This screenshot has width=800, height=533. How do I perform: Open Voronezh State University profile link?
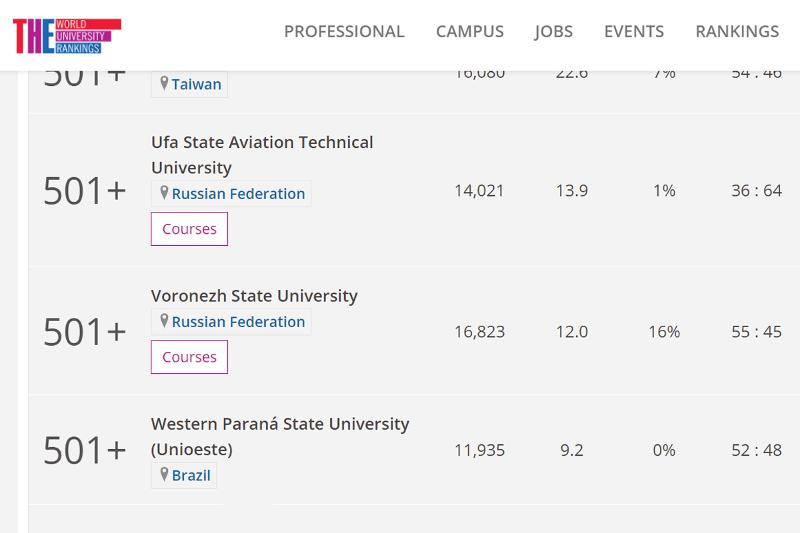pos(254,295)
